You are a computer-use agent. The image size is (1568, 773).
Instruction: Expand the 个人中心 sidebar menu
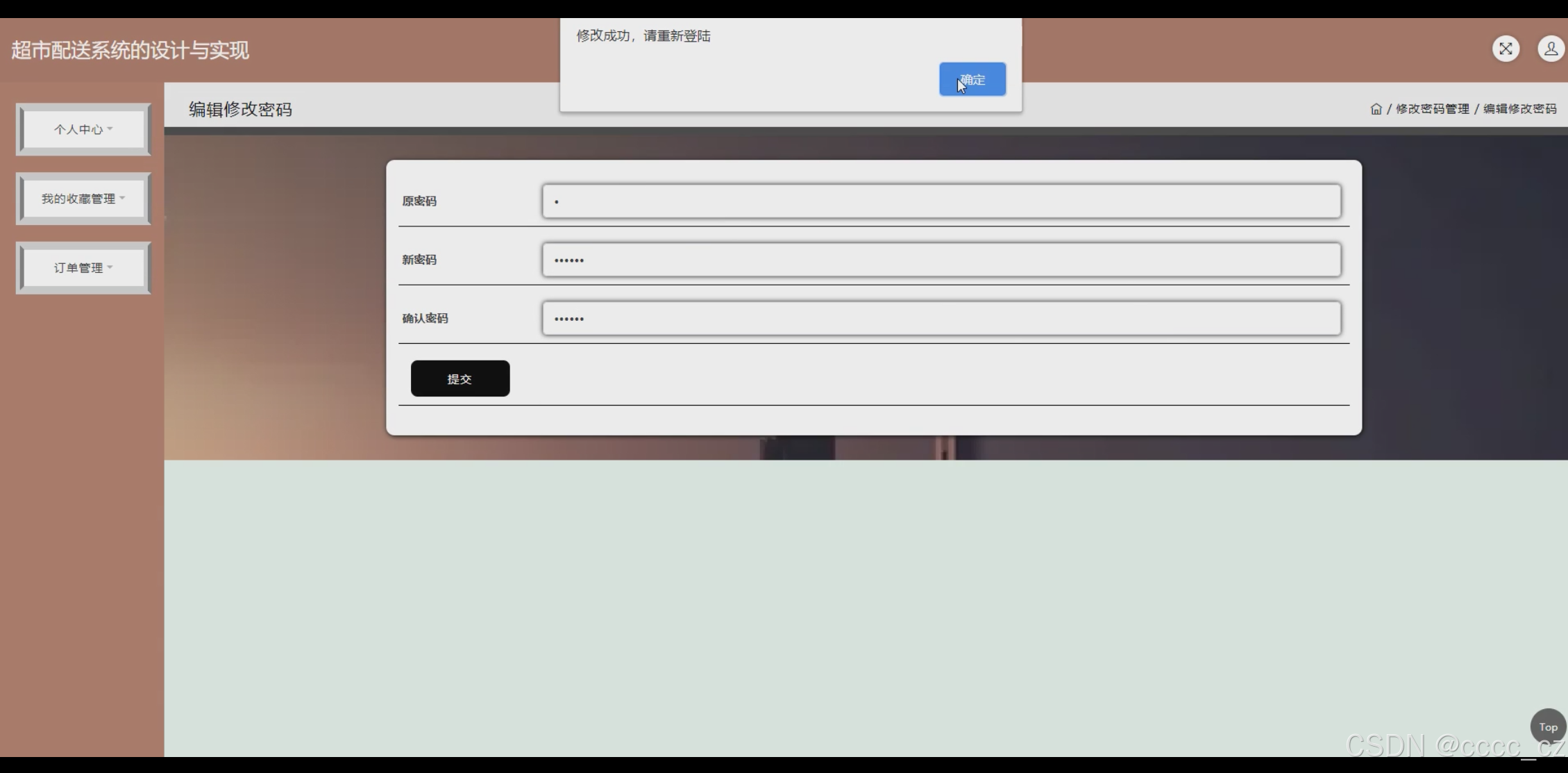83,129
